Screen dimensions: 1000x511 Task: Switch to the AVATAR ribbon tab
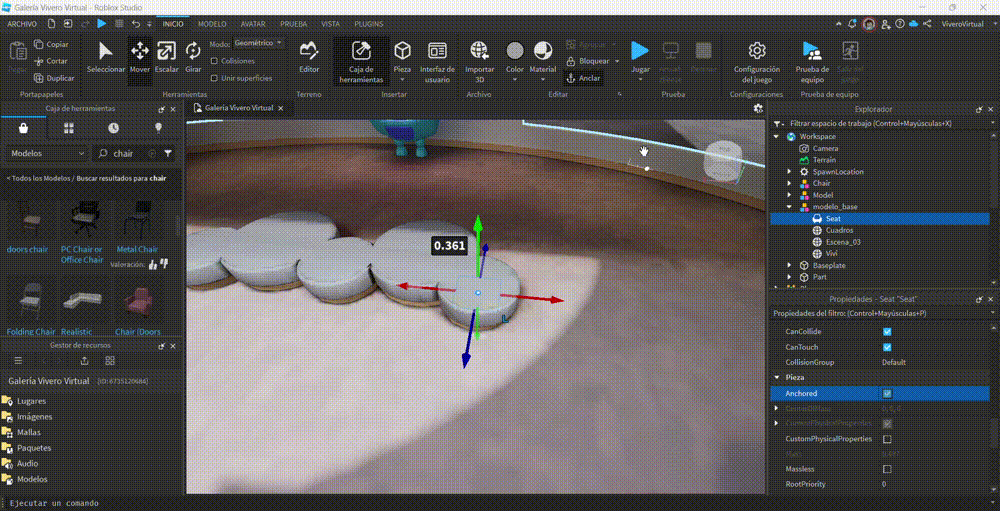tap(253, 24)
